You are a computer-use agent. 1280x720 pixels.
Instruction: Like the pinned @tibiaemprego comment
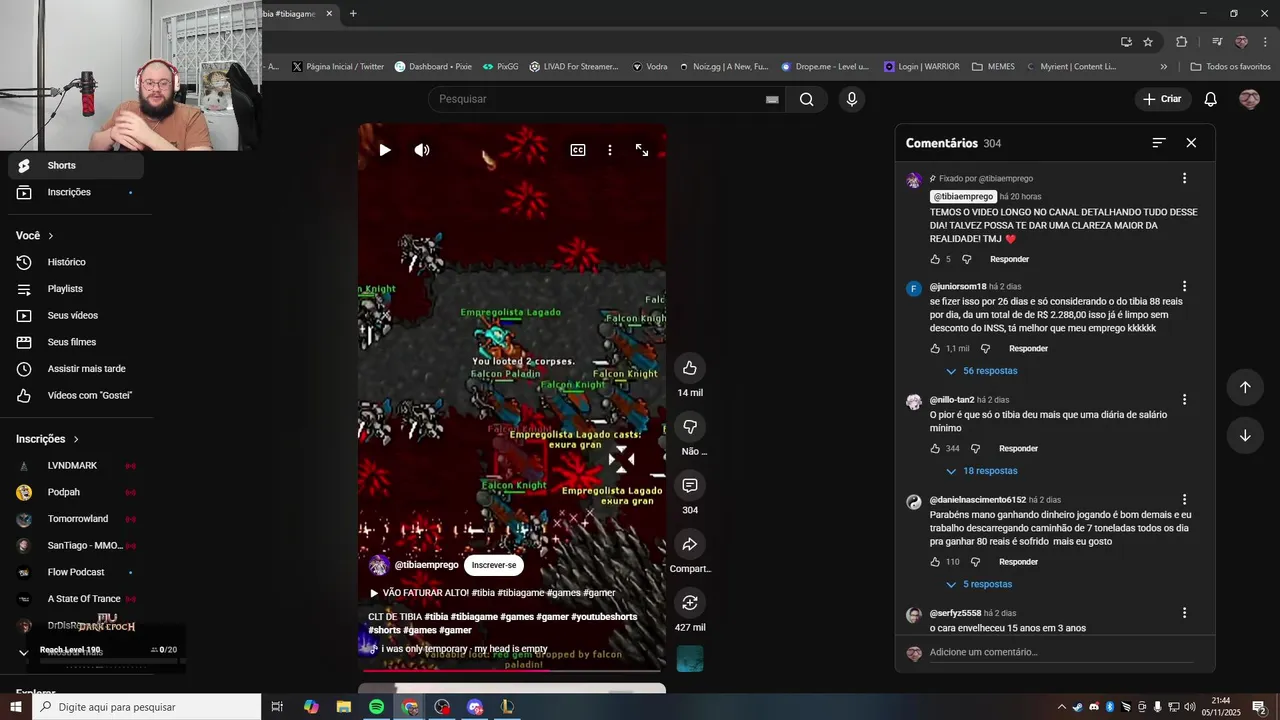pos(935,259)
